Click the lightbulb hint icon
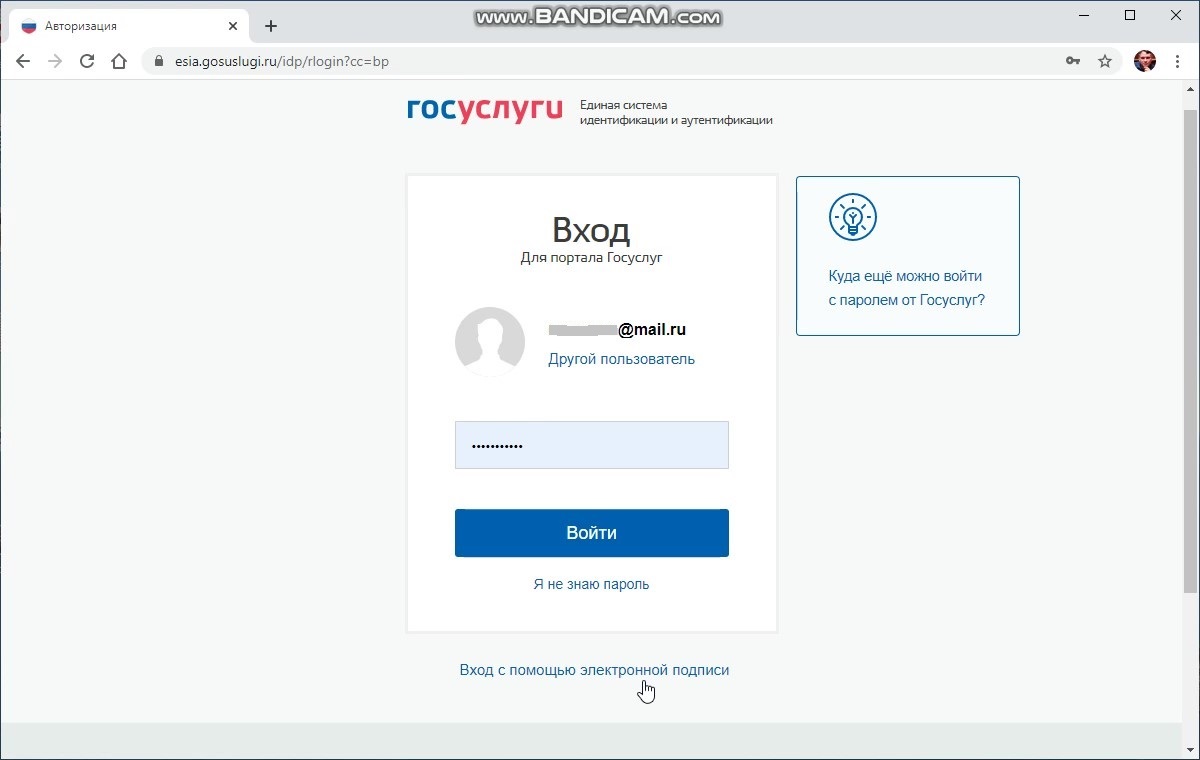Screen dimensions: 1200x760 pos(853,217)
